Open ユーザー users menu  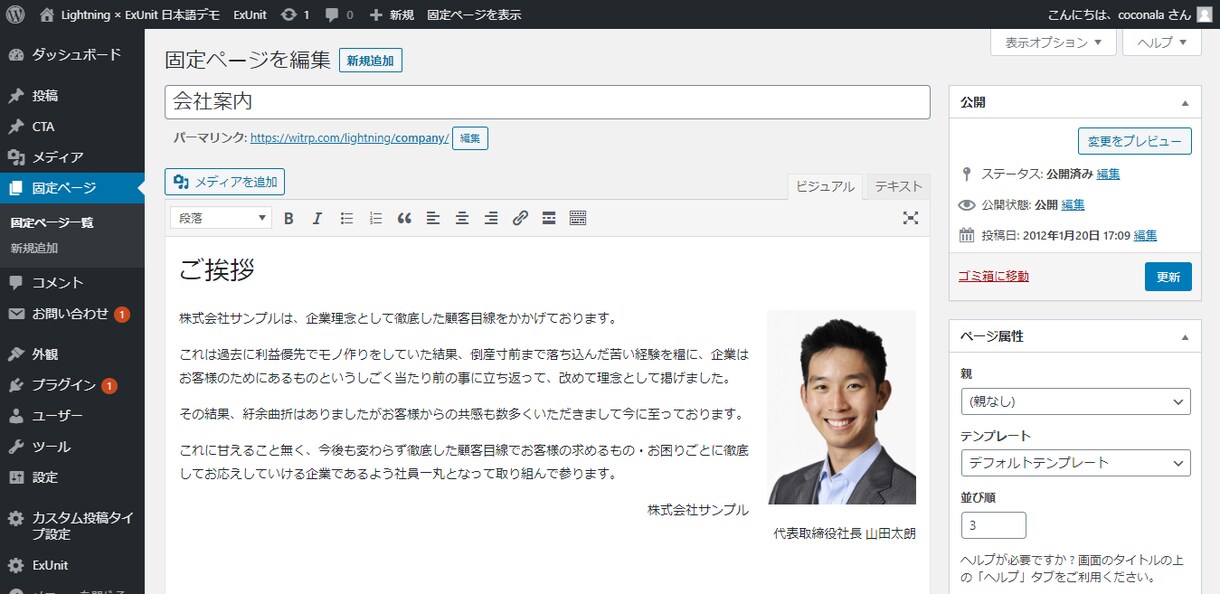pyautogui.click(x=72, y=416)
